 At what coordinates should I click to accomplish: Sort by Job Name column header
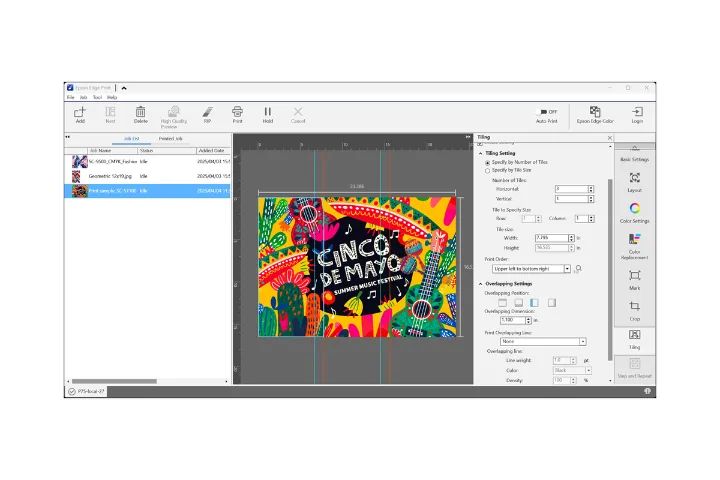coord(113,151)
